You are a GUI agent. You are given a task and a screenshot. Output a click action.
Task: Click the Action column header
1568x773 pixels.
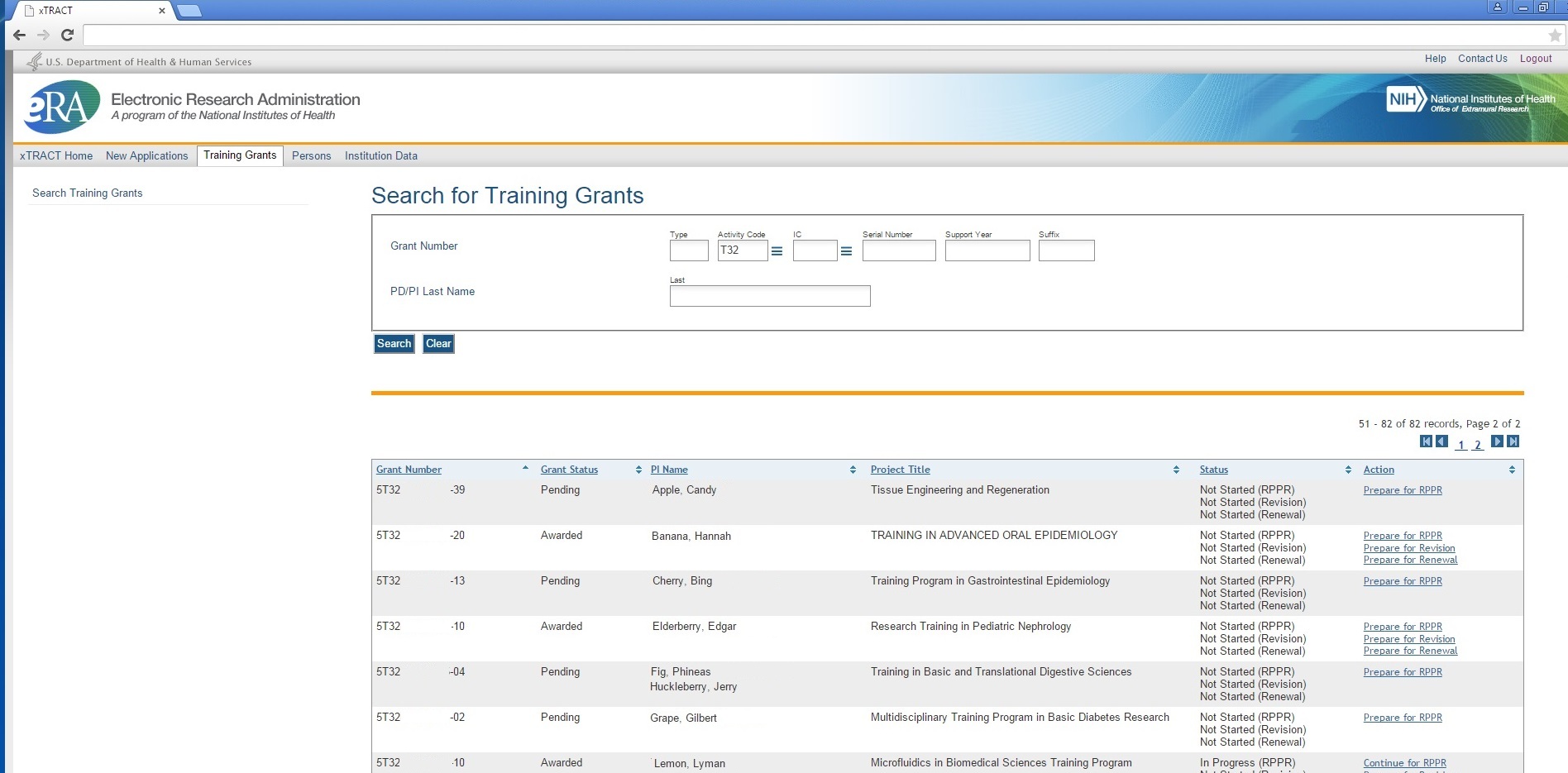(1379, 470)
